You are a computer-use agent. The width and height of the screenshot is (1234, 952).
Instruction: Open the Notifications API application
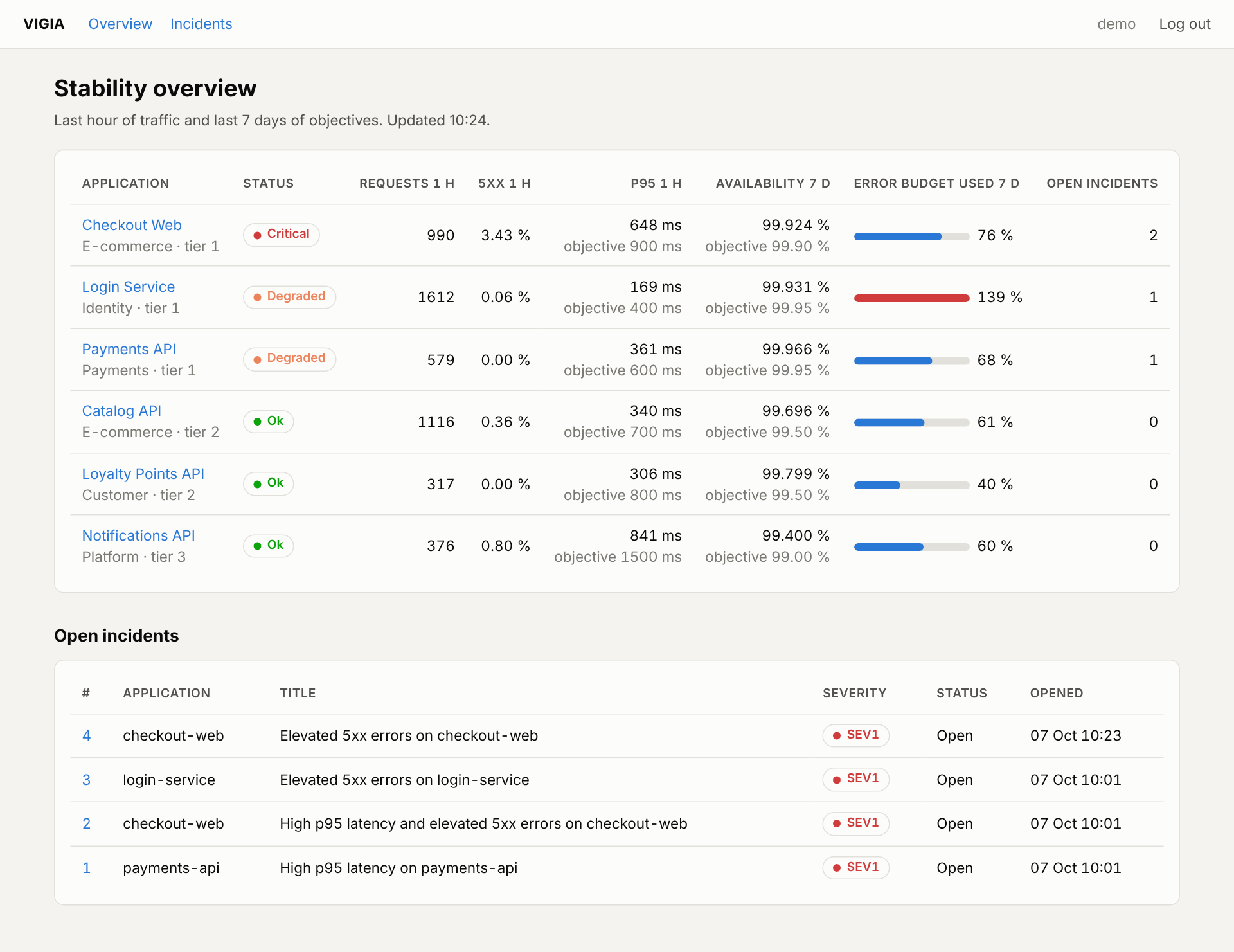coord(139,535)
